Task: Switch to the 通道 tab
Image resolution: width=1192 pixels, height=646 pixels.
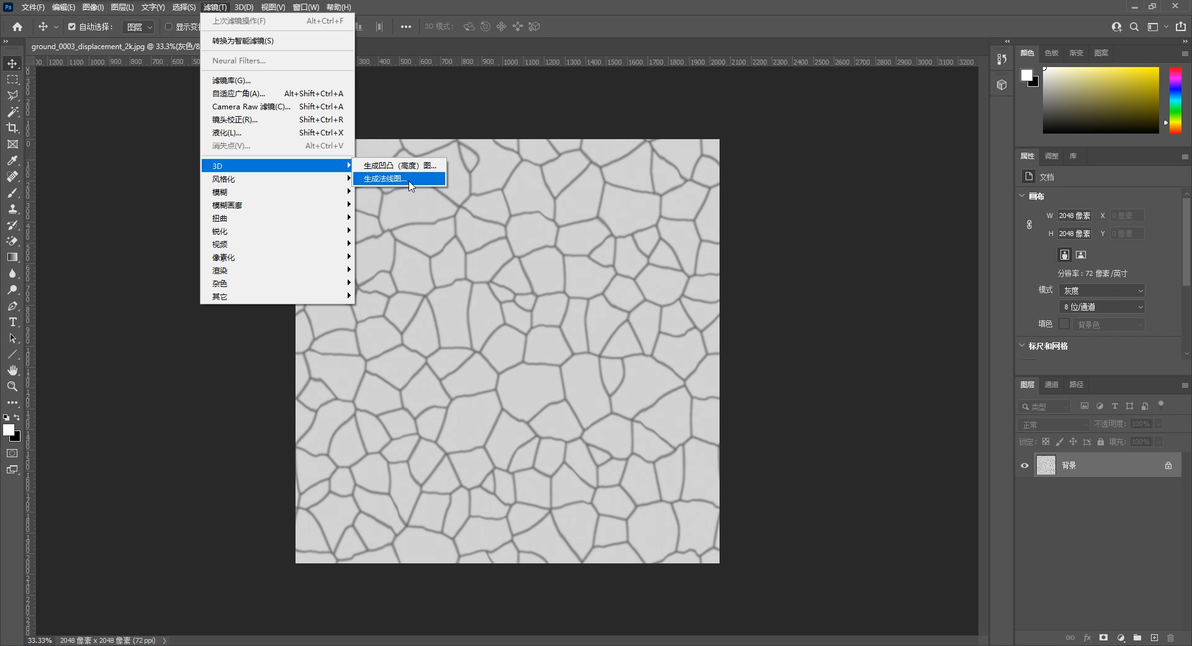Action: point(1051,384)
